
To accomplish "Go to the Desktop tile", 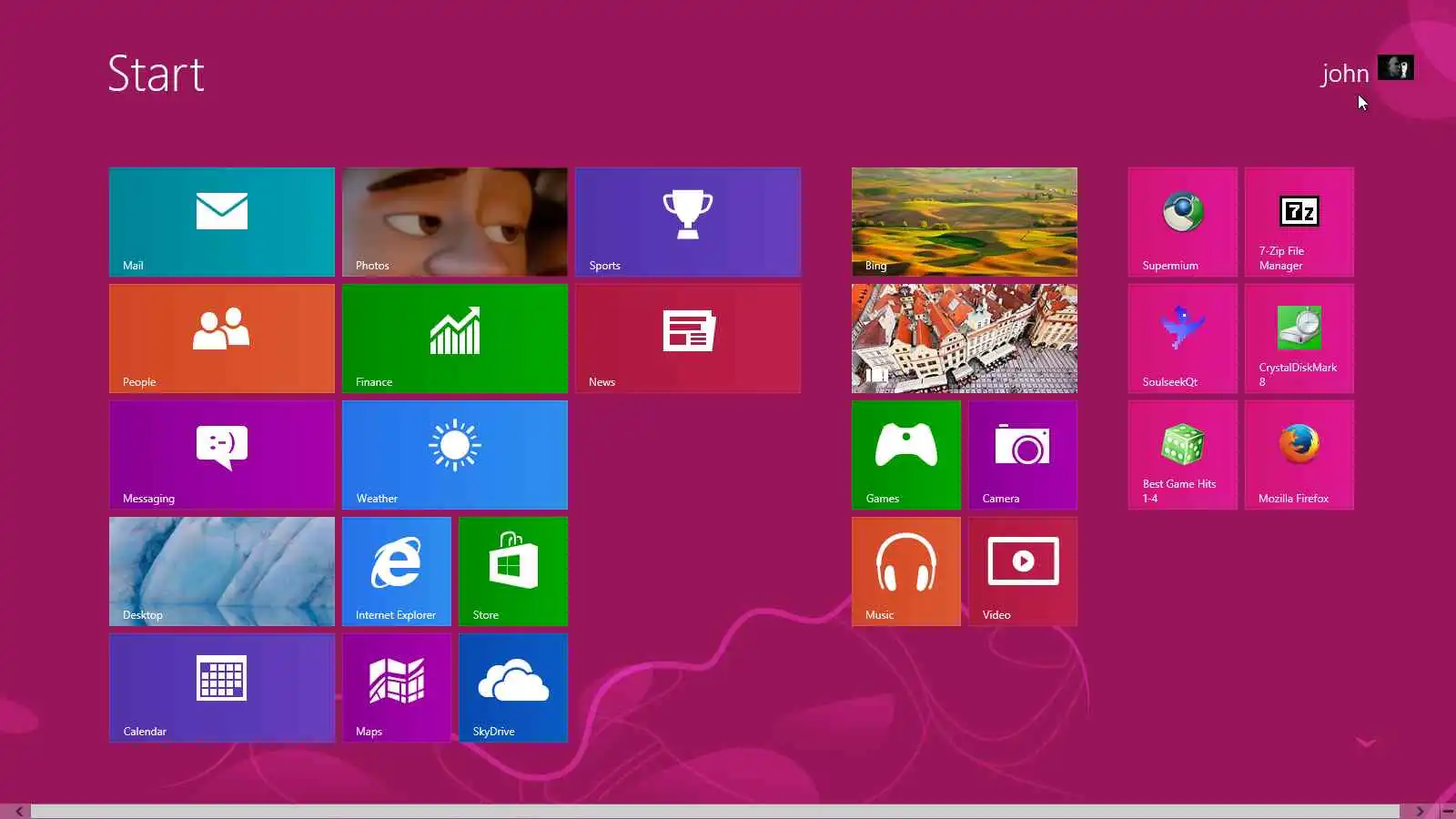I will [222, 571].
